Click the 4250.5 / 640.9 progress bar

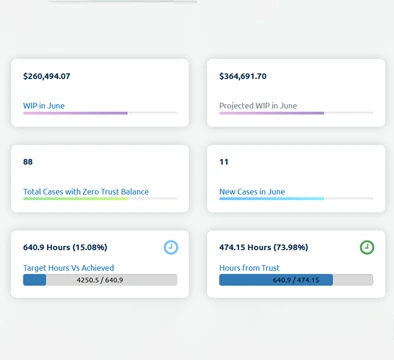tap(100, 280)
